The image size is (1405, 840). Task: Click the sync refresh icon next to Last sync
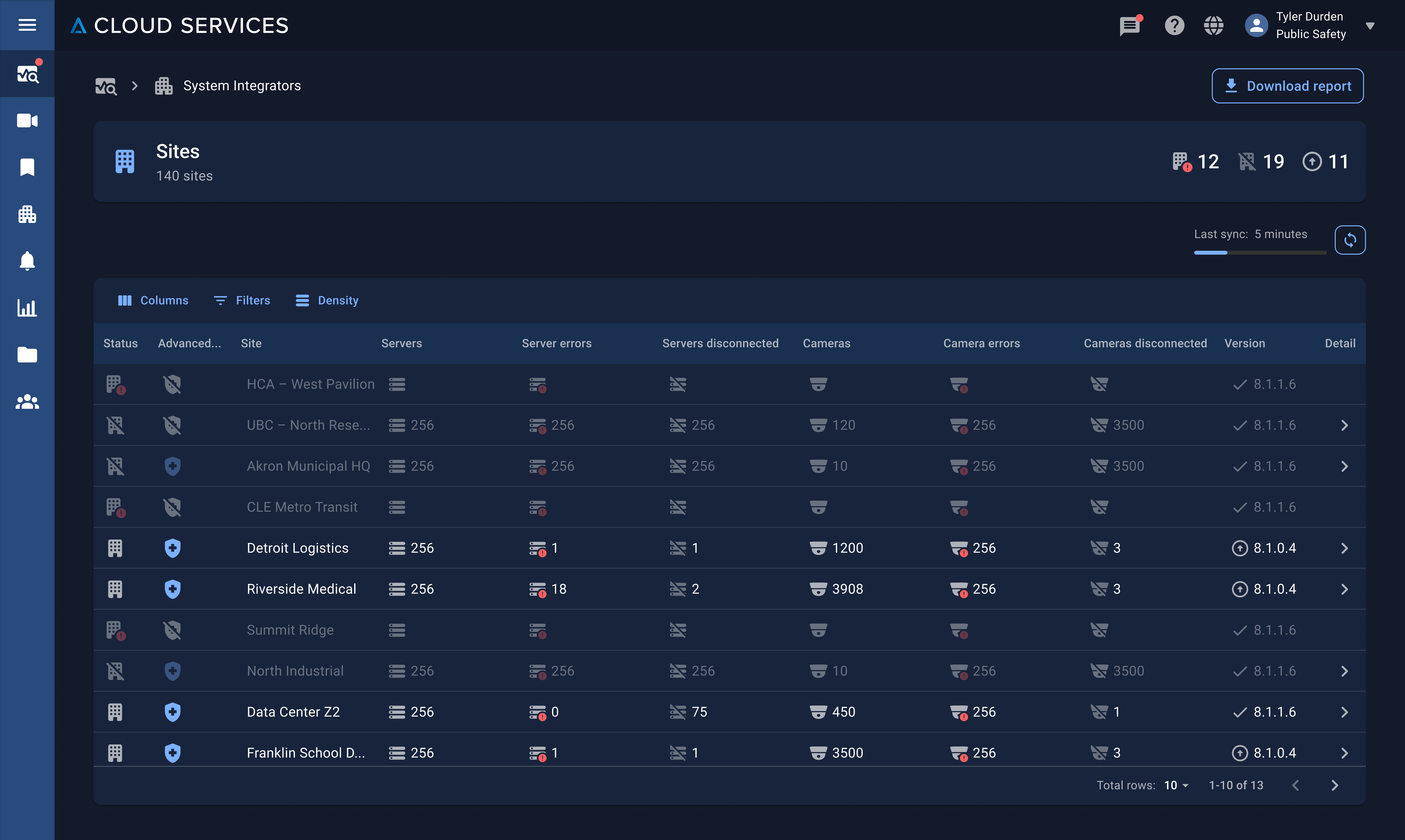pos(1351,240)
